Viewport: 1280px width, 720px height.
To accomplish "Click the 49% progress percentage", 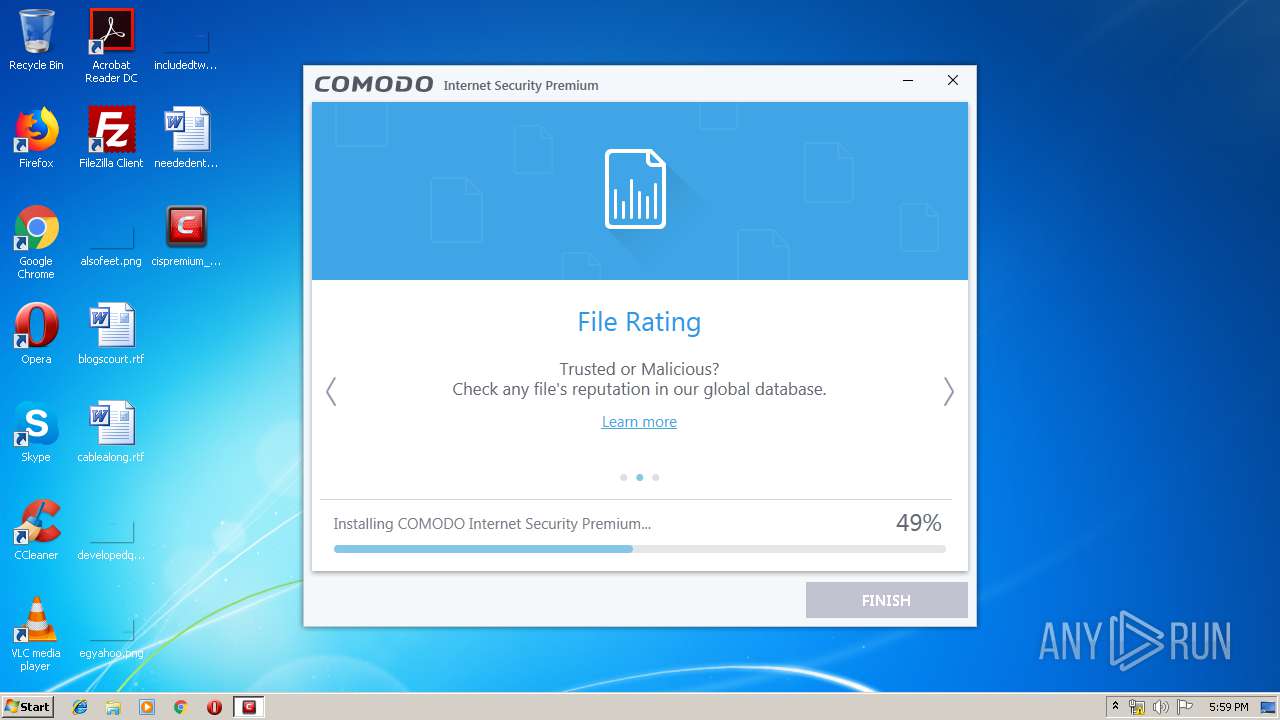I will tap(919, 523).
